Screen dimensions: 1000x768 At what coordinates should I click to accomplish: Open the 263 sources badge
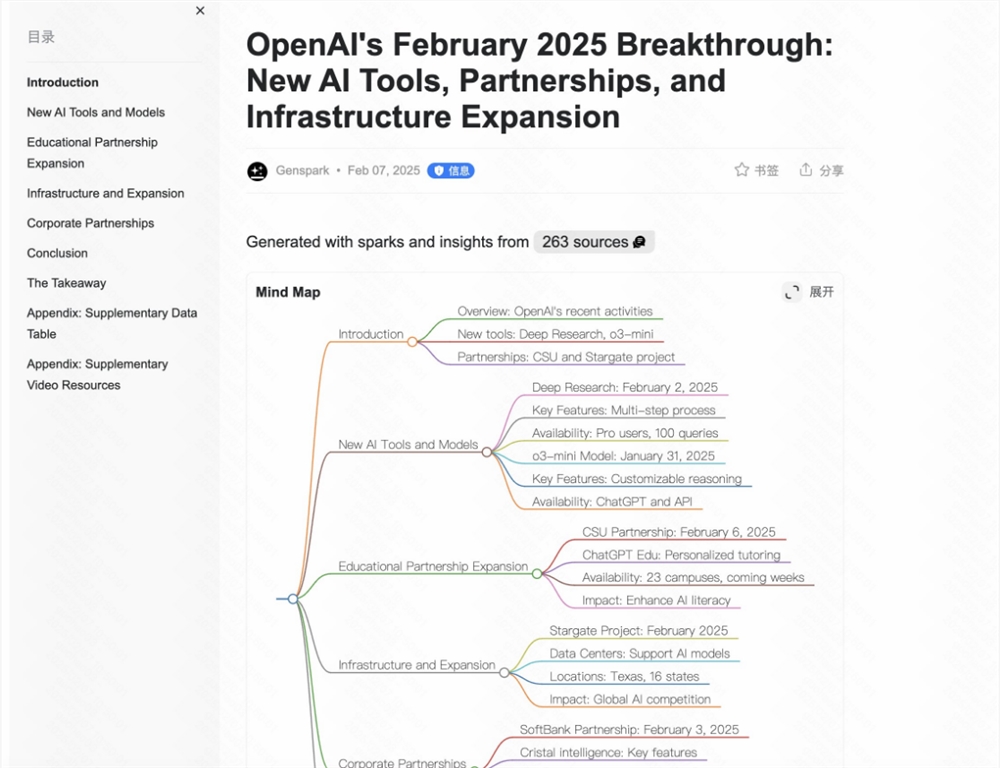click(593, 242)
